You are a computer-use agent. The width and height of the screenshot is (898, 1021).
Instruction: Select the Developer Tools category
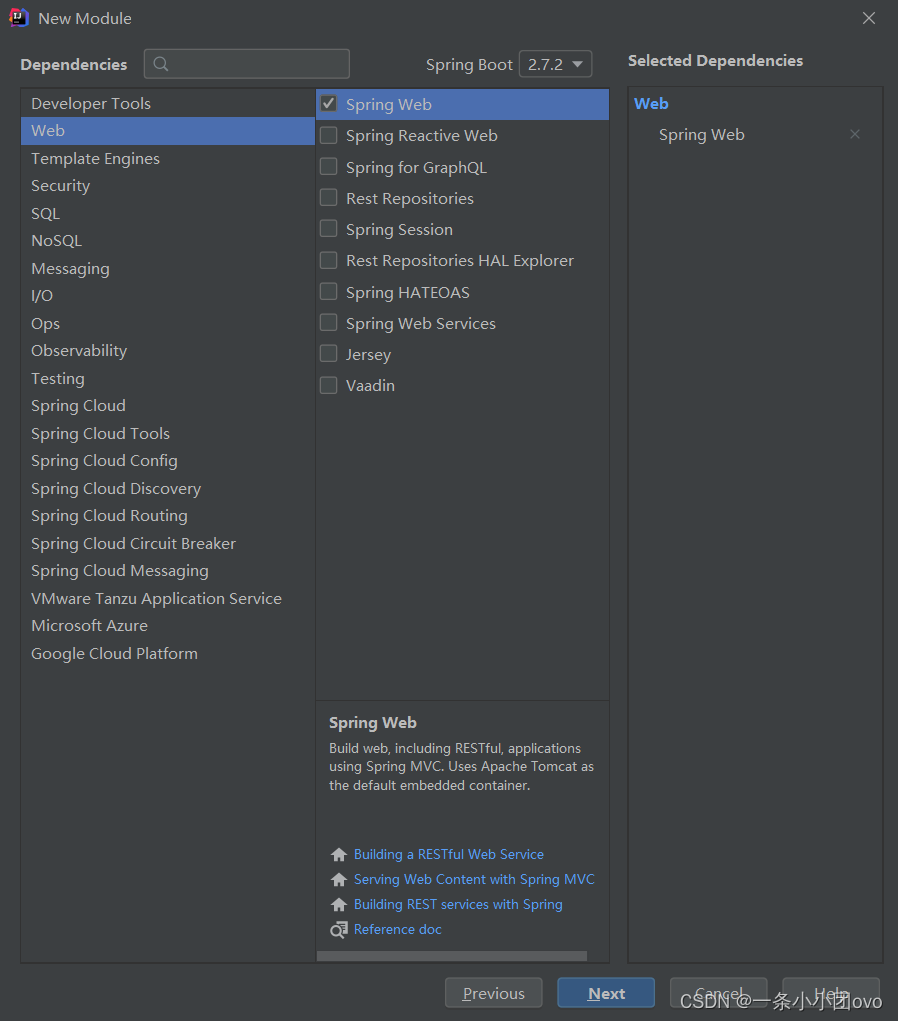click(x=91, y=103)
